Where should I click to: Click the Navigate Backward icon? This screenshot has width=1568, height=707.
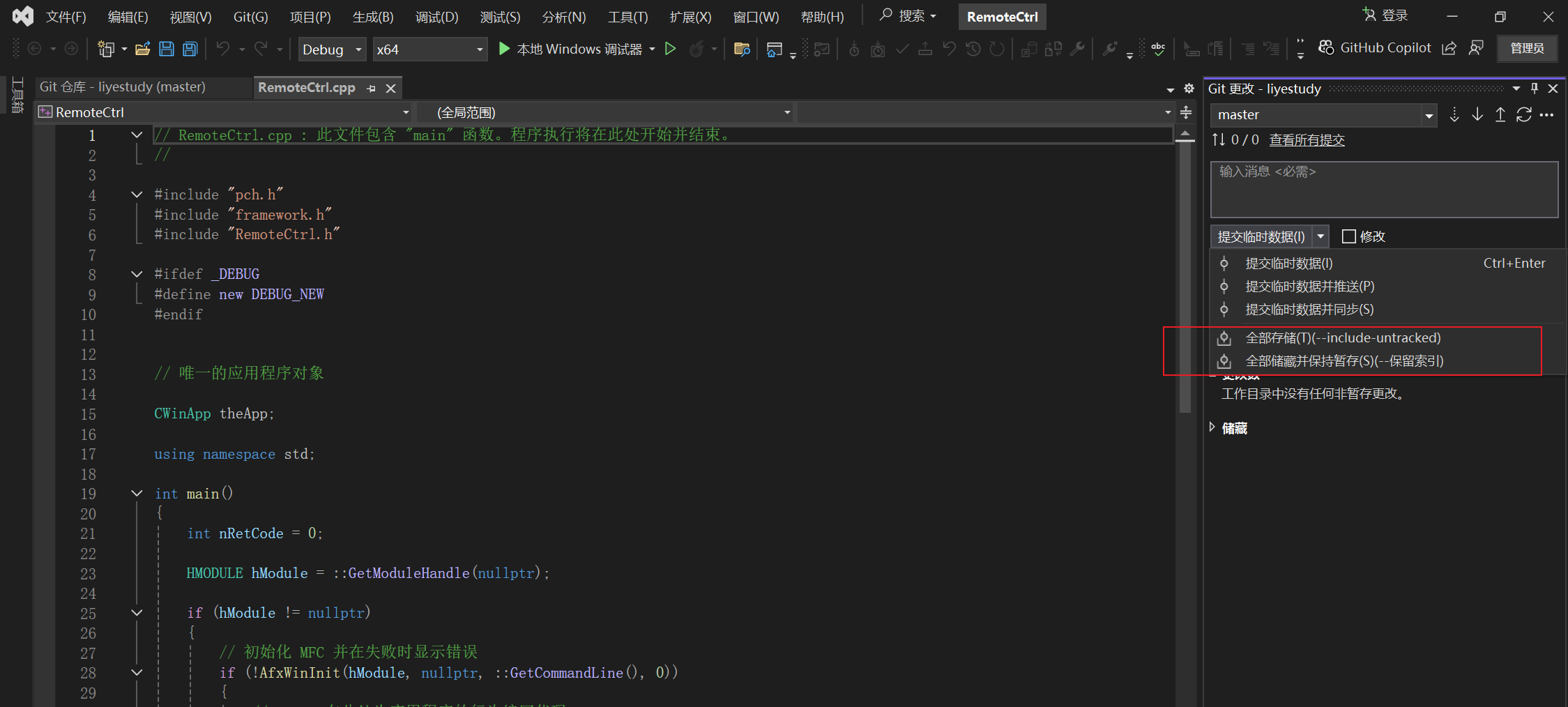point(34,49)
